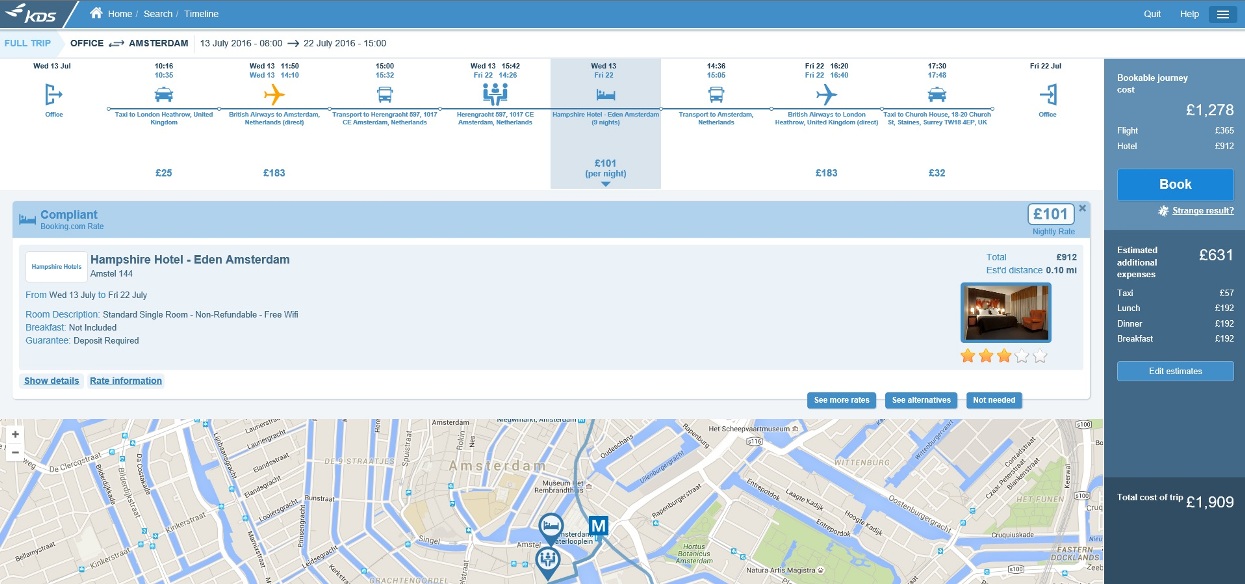This screenshot has width=1245, height=584.
Task: Open Help in top bar
Action: [x=1189, y=14]
